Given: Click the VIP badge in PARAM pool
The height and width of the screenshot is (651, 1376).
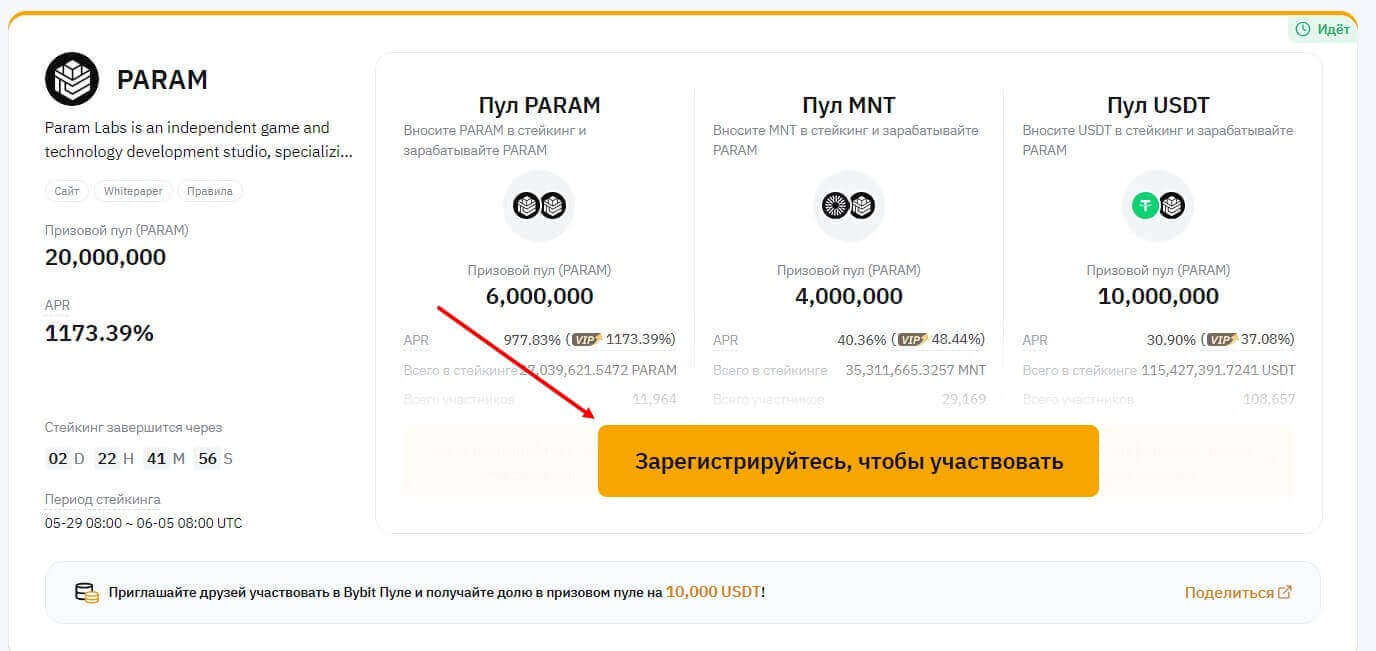Looking at the screenshot, I should (x=587, y=340).
